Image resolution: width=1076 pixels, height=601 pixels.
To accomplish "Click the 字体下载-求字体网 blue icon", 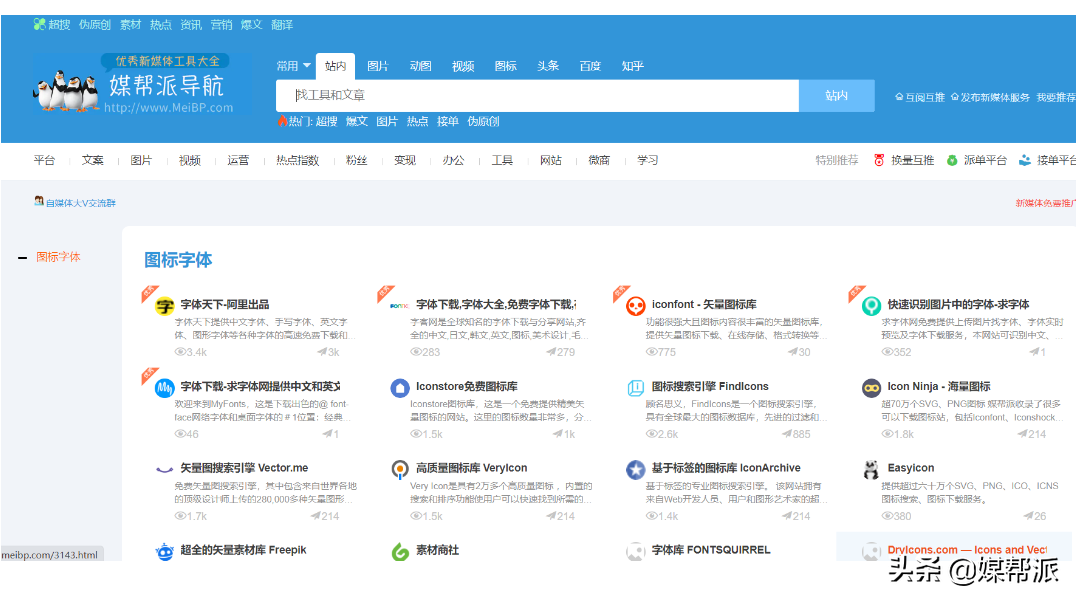I will 165,388.
